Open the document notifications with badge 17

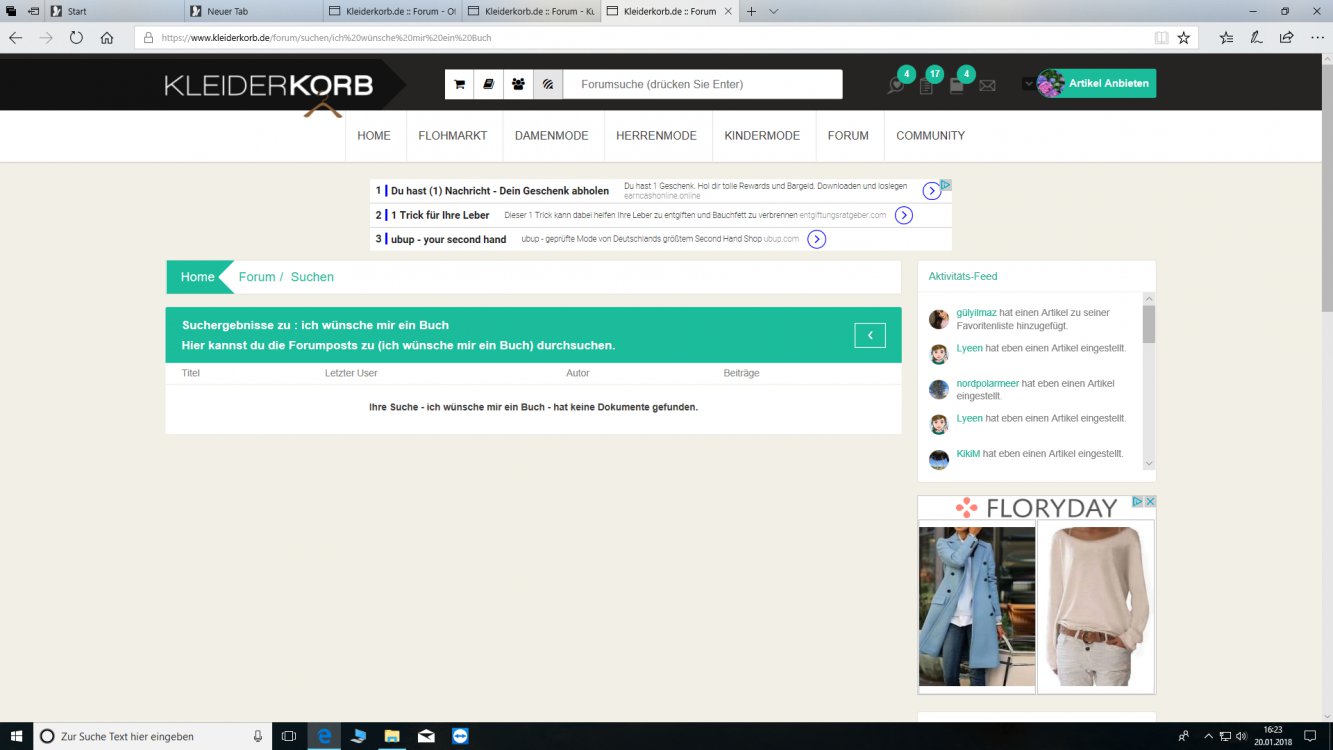(928, 84)
